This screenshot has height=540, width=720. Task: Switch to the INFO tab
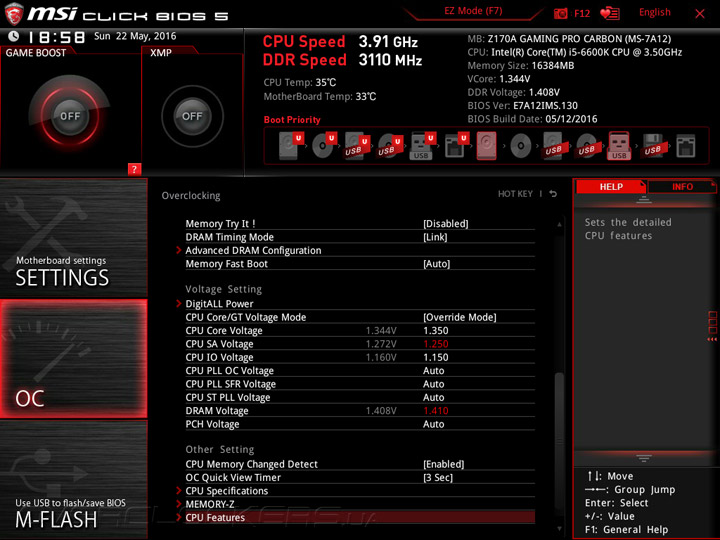tap(682, 186)
